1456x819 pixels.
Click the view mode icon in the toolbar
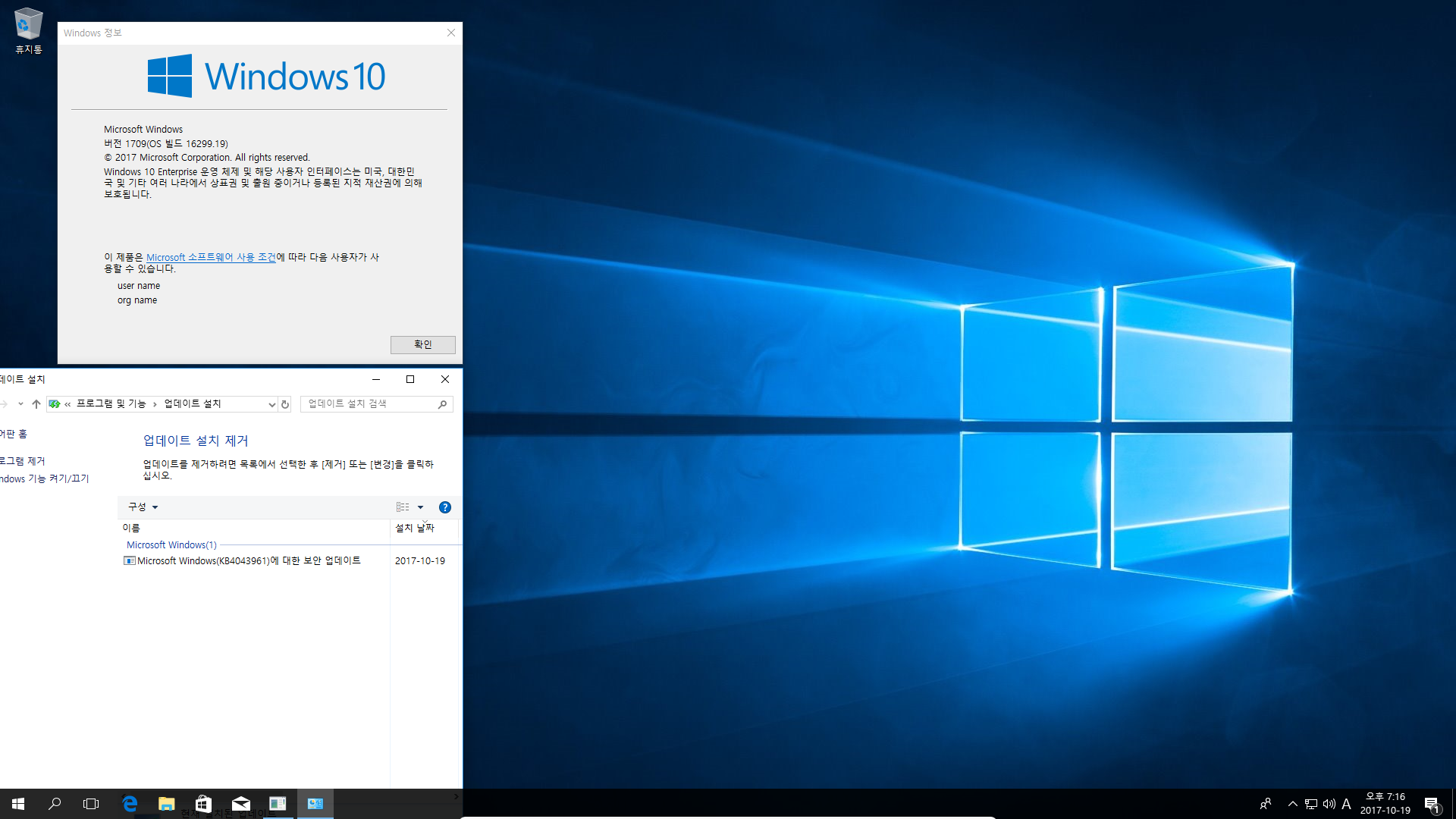click(403, 507)
